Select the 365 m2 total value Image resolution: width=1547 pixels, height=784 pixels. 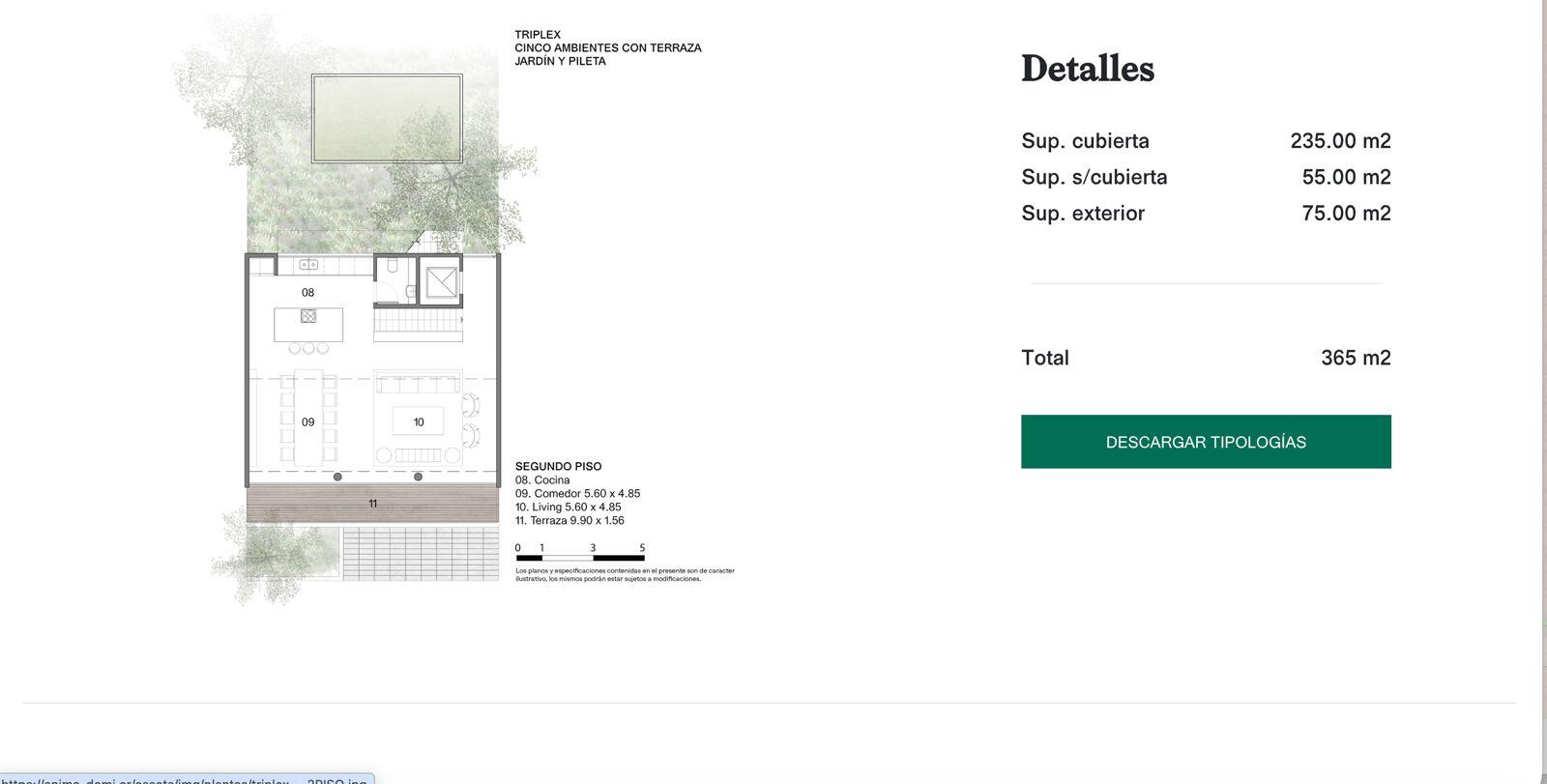click(x=1356, y=358)
